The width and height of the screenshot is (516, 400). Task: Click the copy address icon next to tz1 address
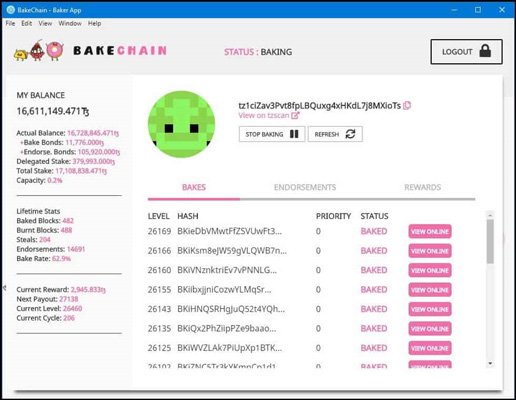(407, 106)
